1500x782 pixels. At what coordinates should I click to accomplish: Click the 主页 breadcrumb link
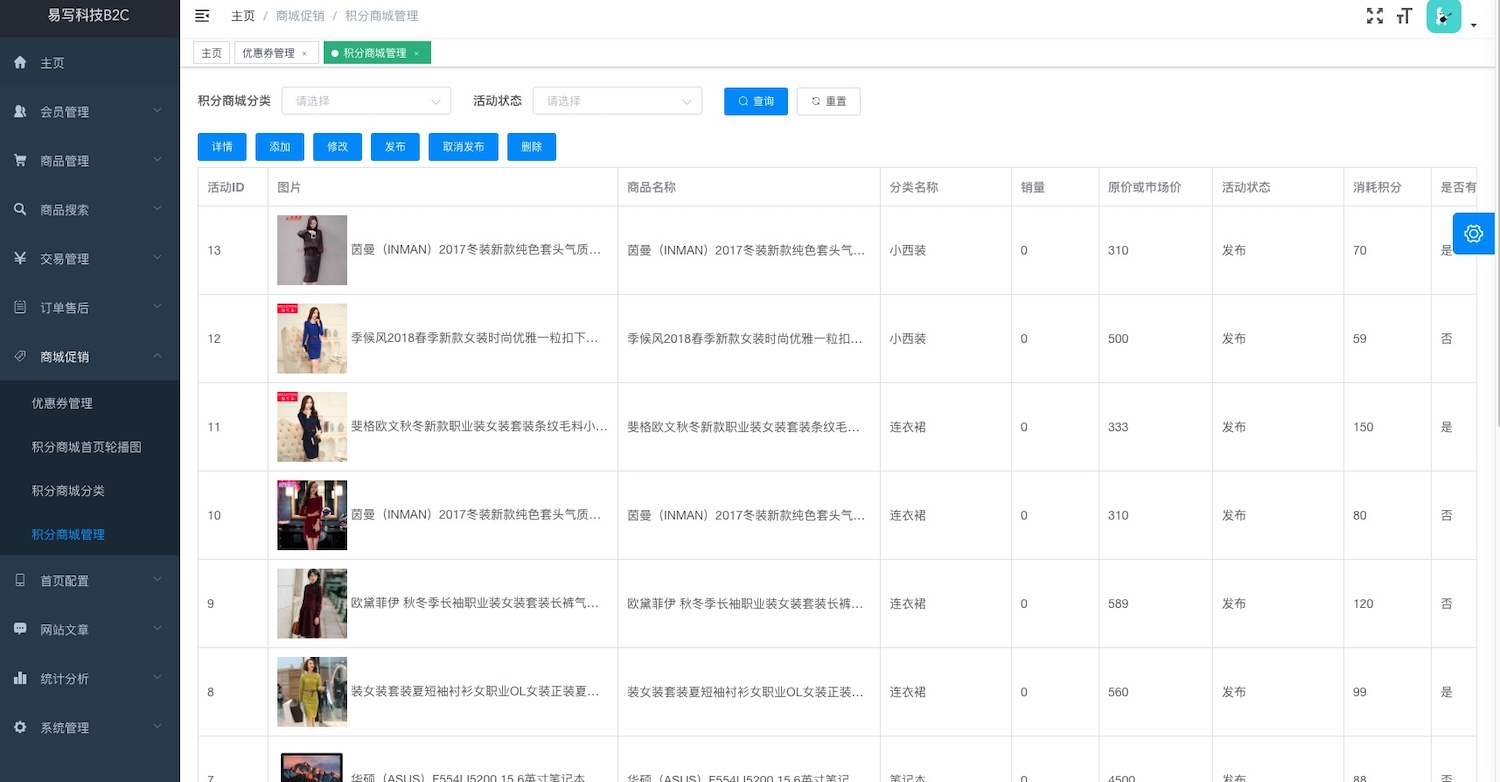tap(243, 16)
